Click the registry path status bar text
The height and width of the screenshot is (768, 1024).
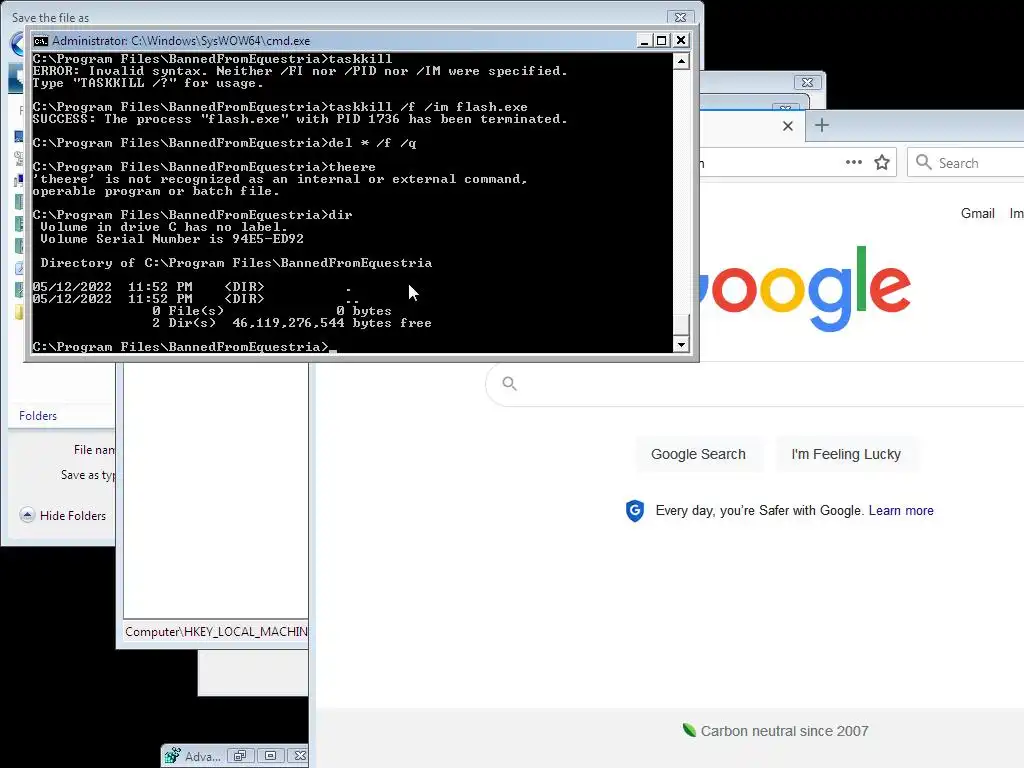pos(216,632)
